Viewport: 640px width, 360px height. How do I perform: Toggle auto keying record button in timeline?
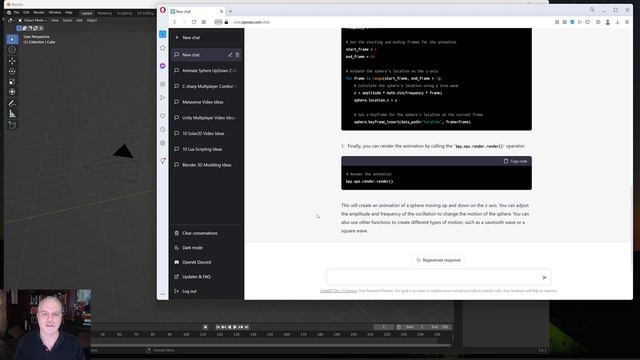205,327
